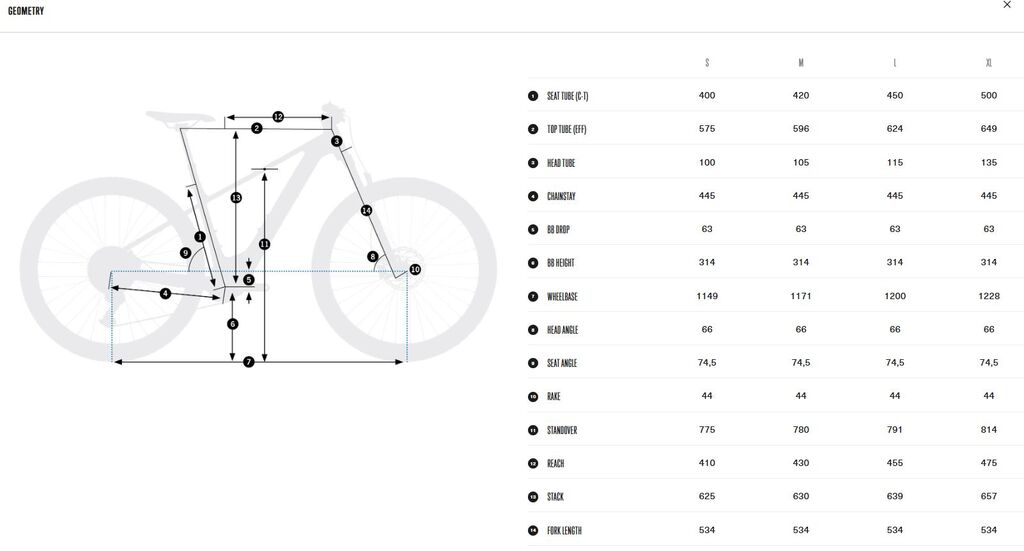Click the Reach row label
This screenshot has width=1024, height=551.
(556, 464)
